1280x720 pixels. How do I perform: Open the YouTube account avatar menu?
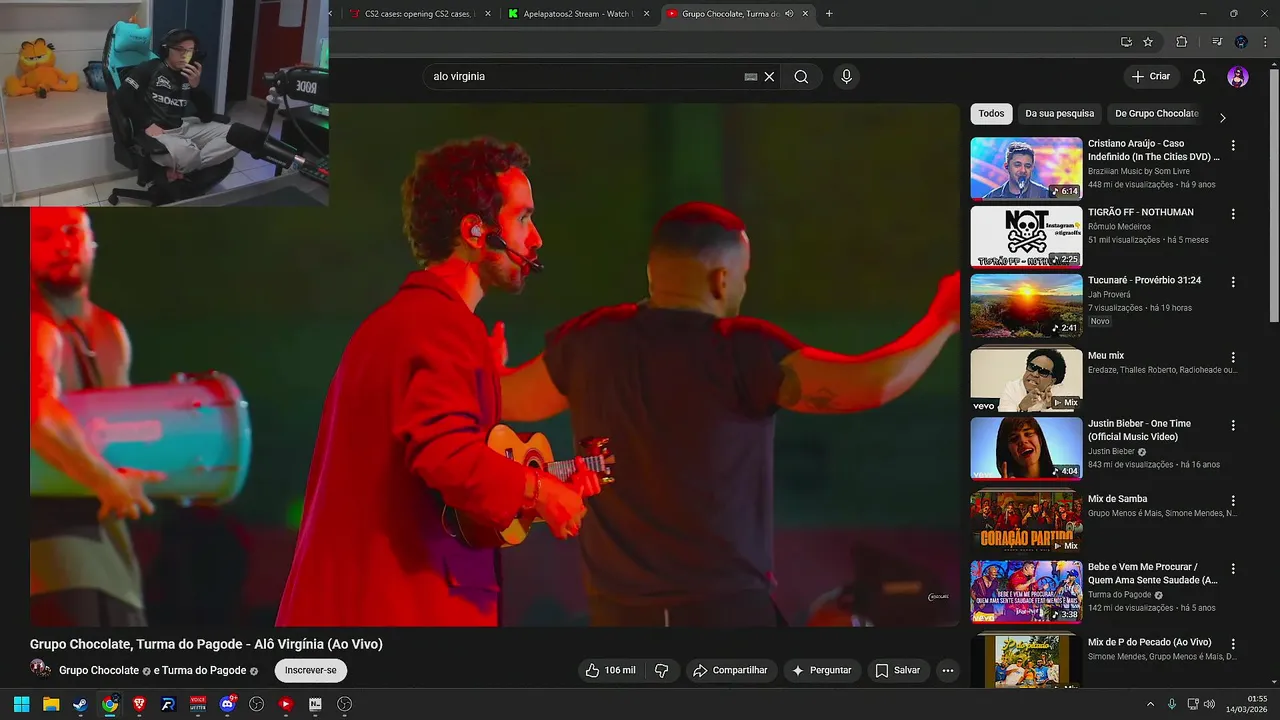1238,77
